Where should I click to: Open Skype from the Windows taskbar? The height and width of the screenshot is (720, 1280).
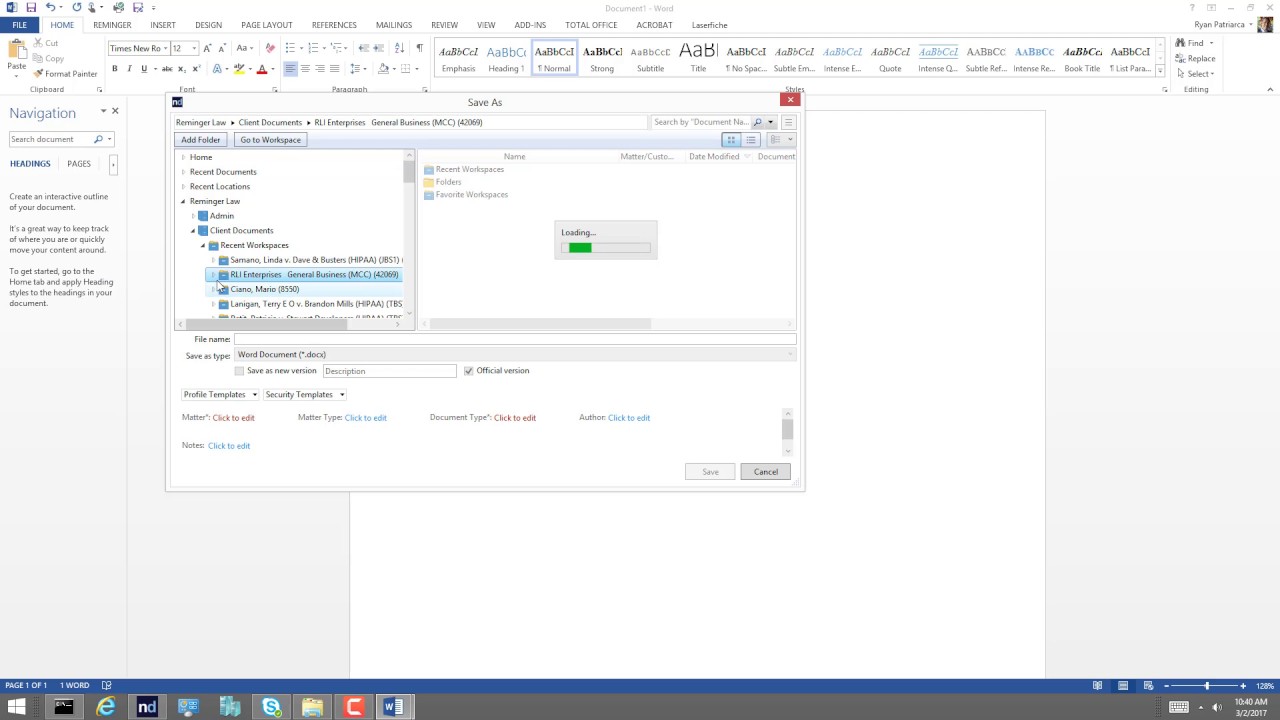[x=271, y=707]
